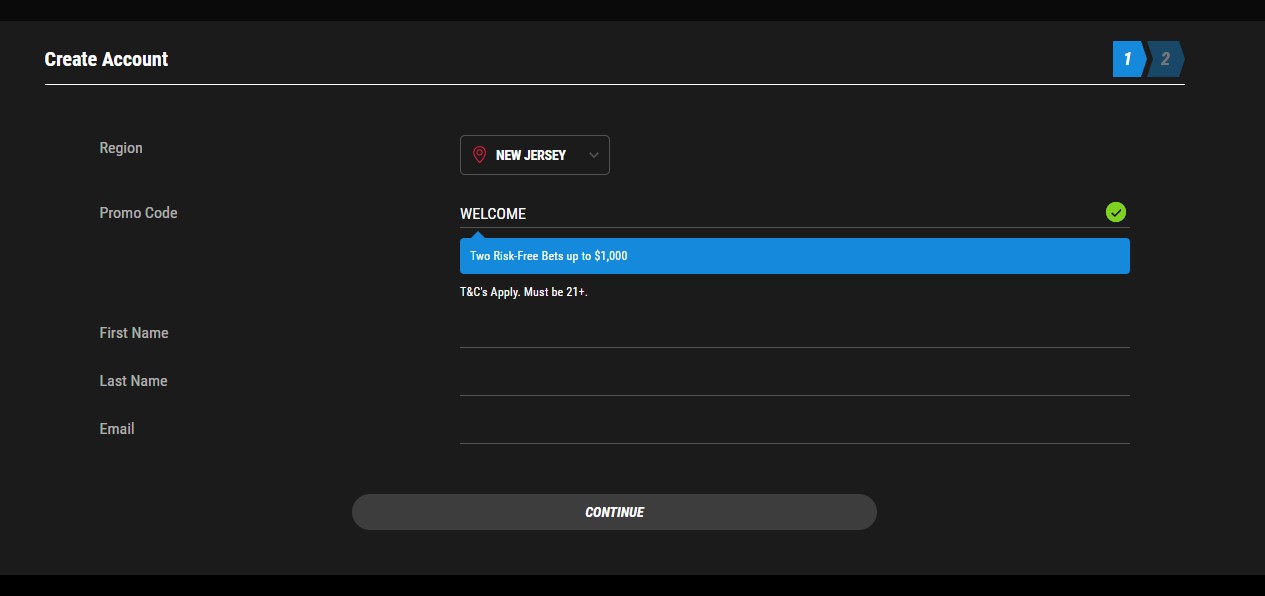Click the Create Account heading
The image size is (1265, 596).
pyautogui.click(x=106, y=59)
